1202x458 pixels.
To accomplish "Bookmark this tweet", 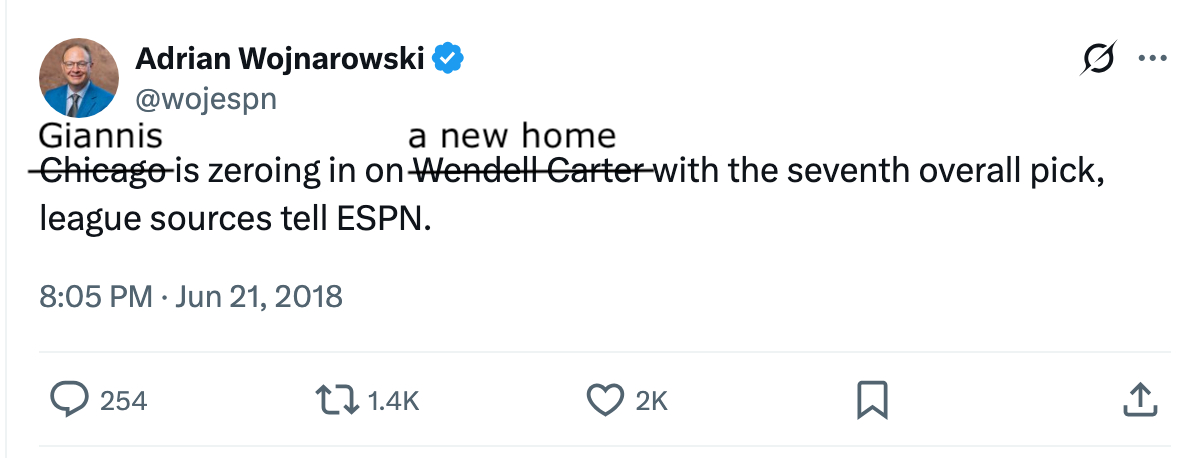I will [x=871, y=401].
